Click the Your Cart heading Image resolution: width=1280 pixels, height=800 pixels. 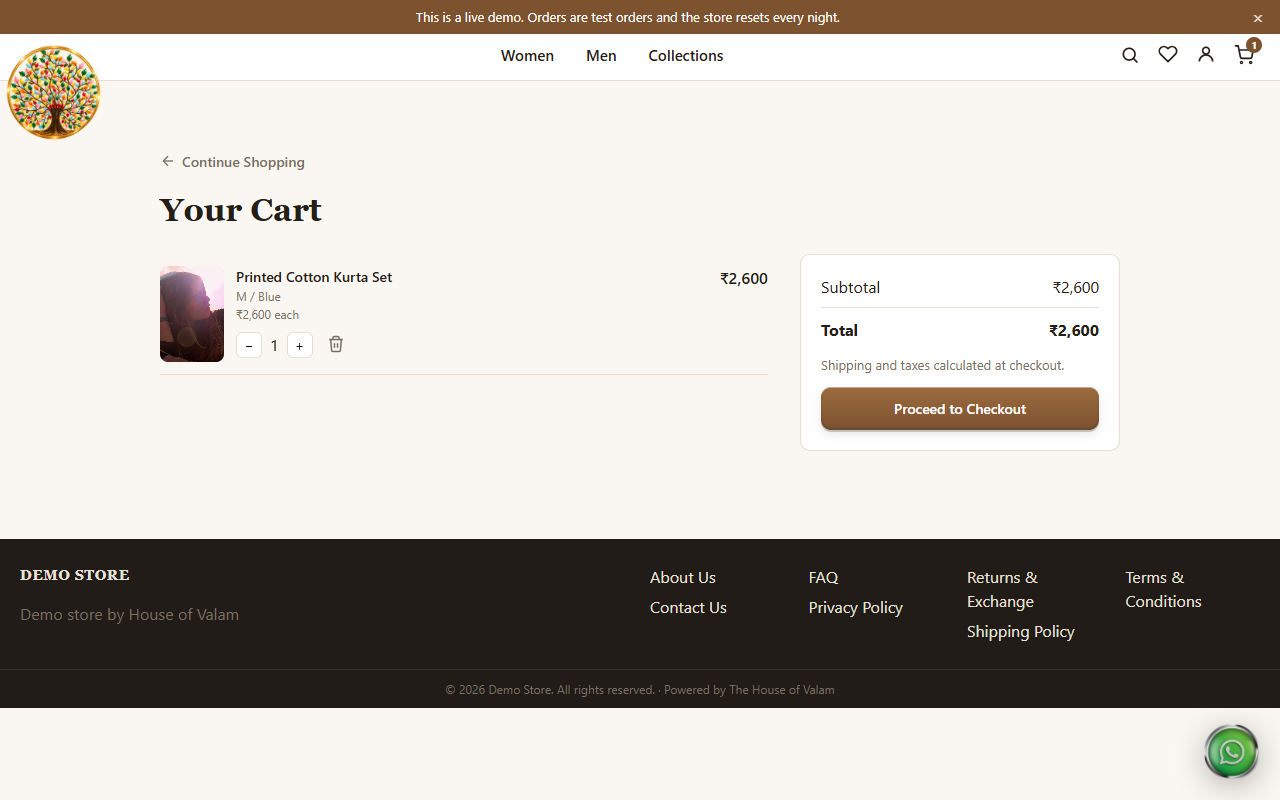tap(241, 210)
